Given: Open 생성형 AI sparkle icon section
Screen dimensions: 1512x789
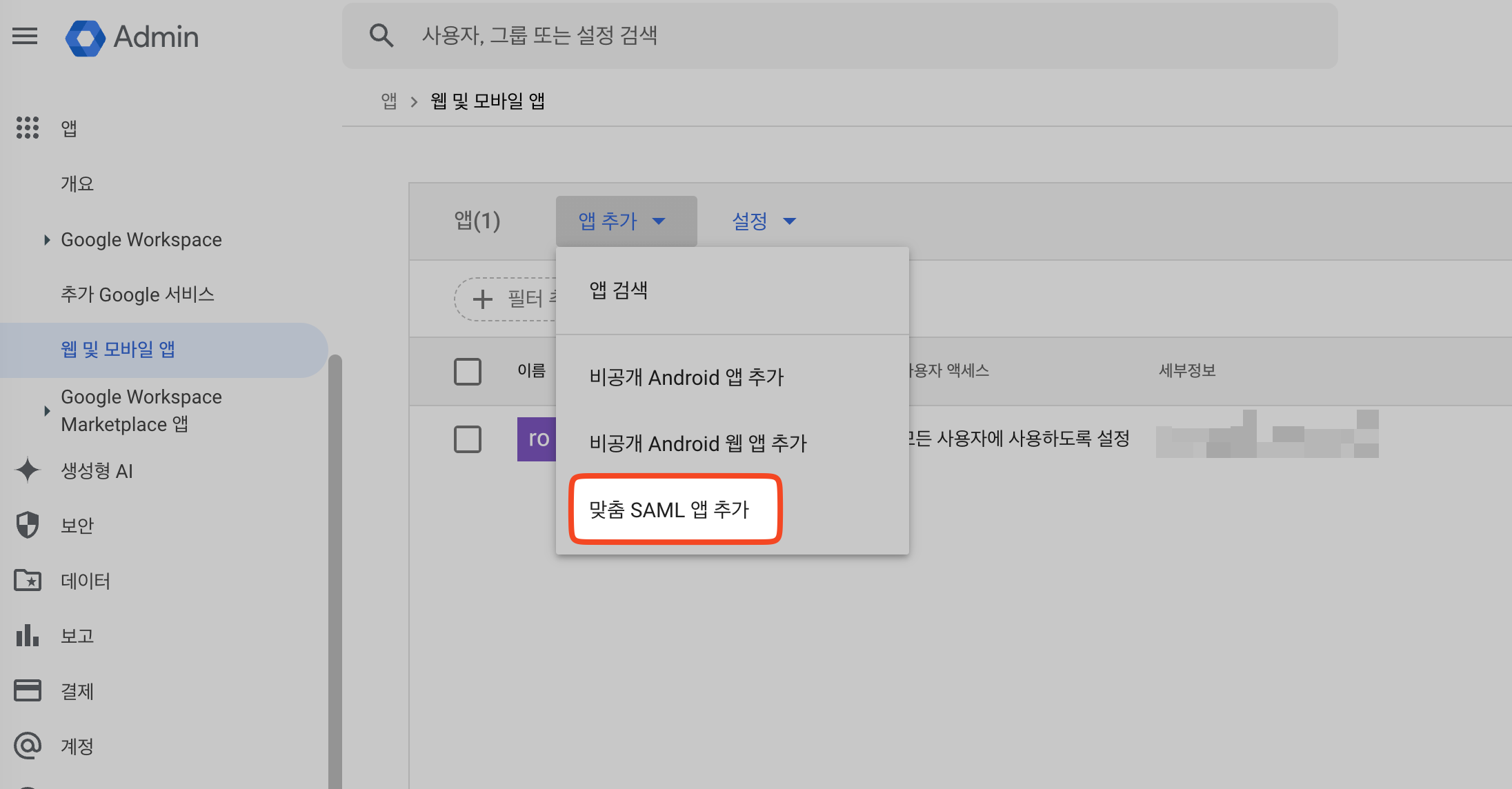Looking at the screenshot, I should pyautogui.click(x=28, y=470).
